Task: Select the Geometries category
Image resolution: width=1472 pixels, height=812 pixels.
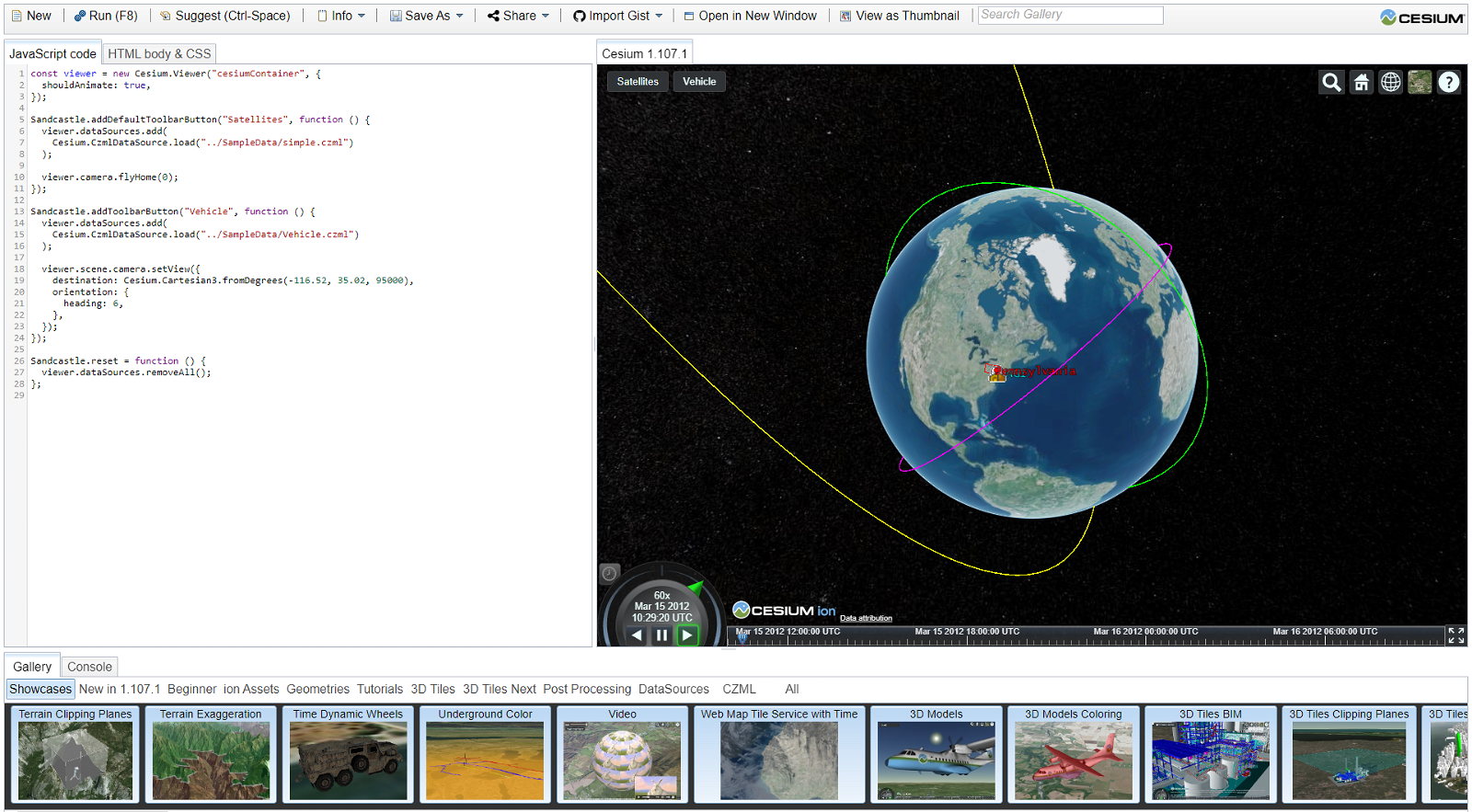Action: [x=317, y=689]
